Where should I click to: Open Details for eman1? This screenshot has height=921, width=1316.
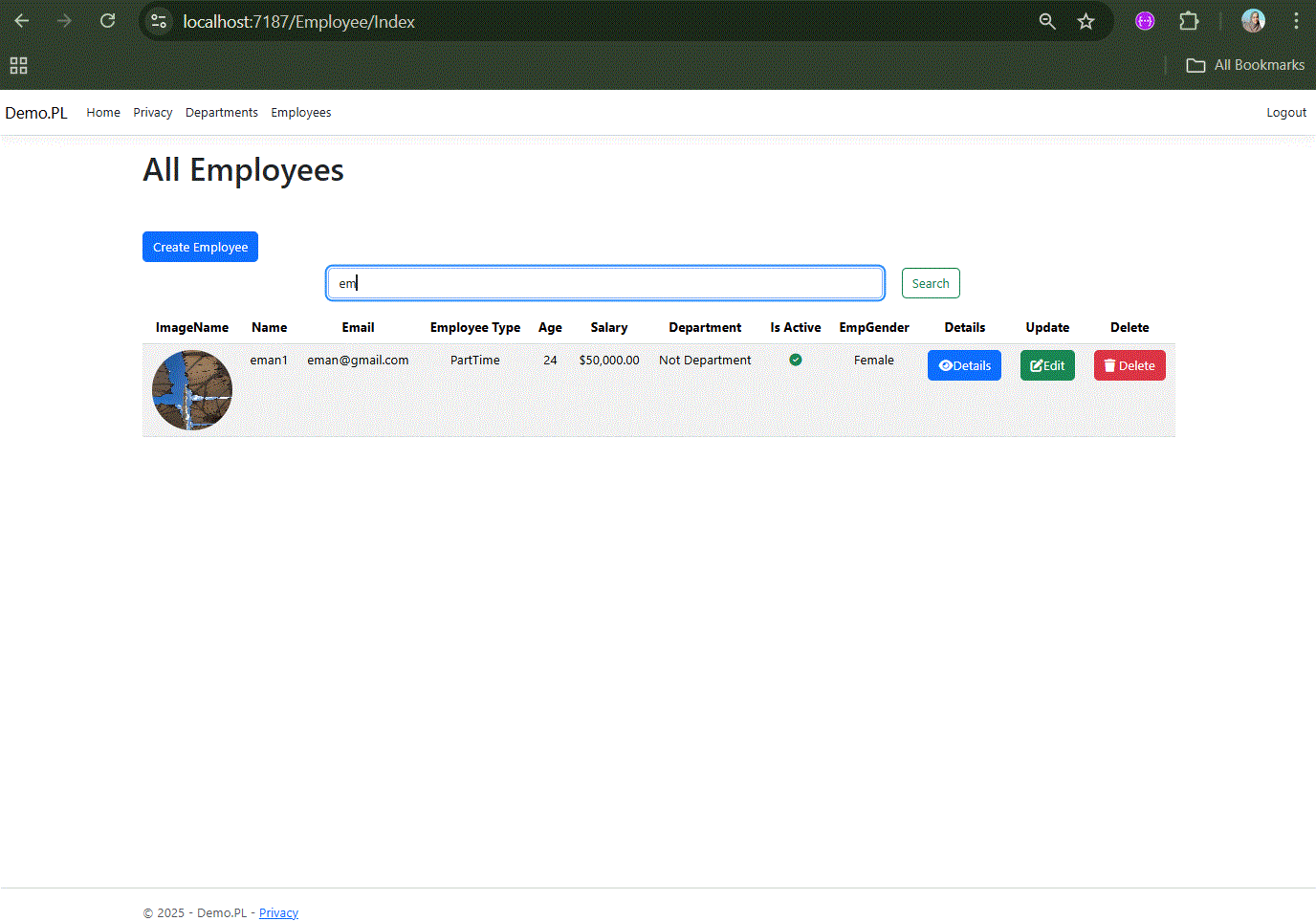964,365
